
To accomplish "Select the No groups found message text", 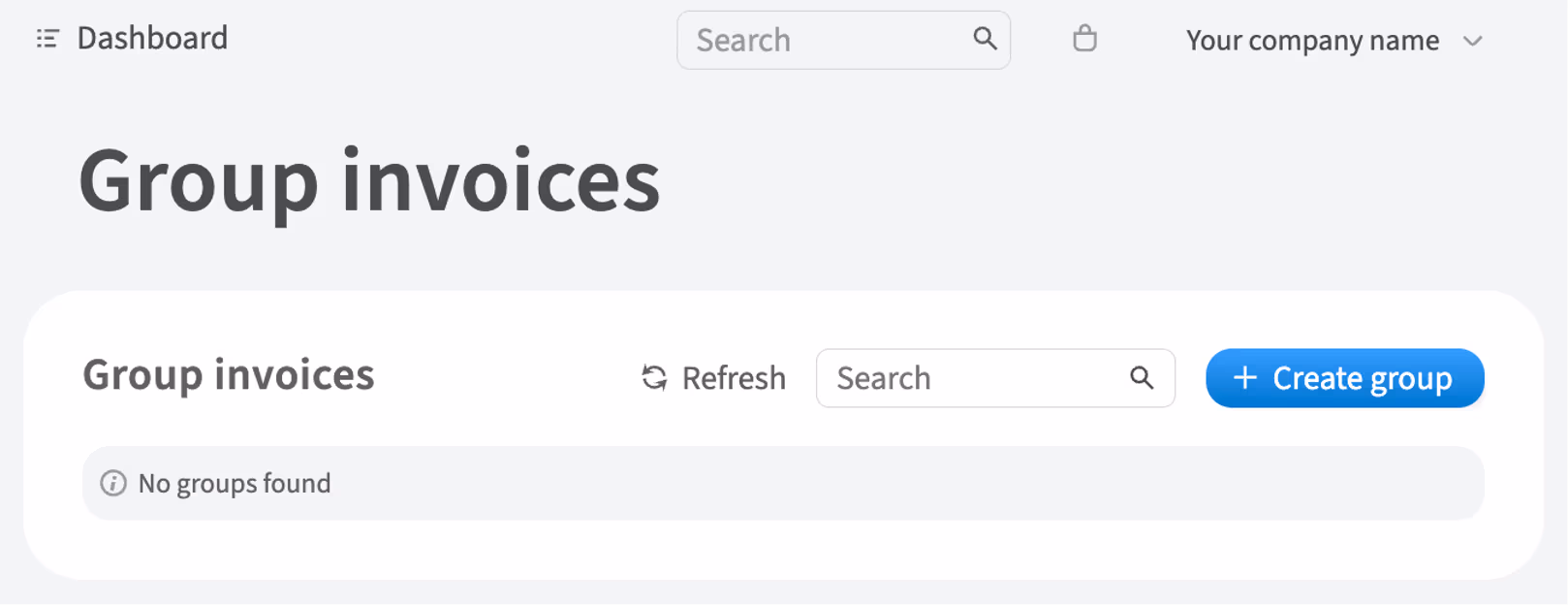I will [235, 483].
